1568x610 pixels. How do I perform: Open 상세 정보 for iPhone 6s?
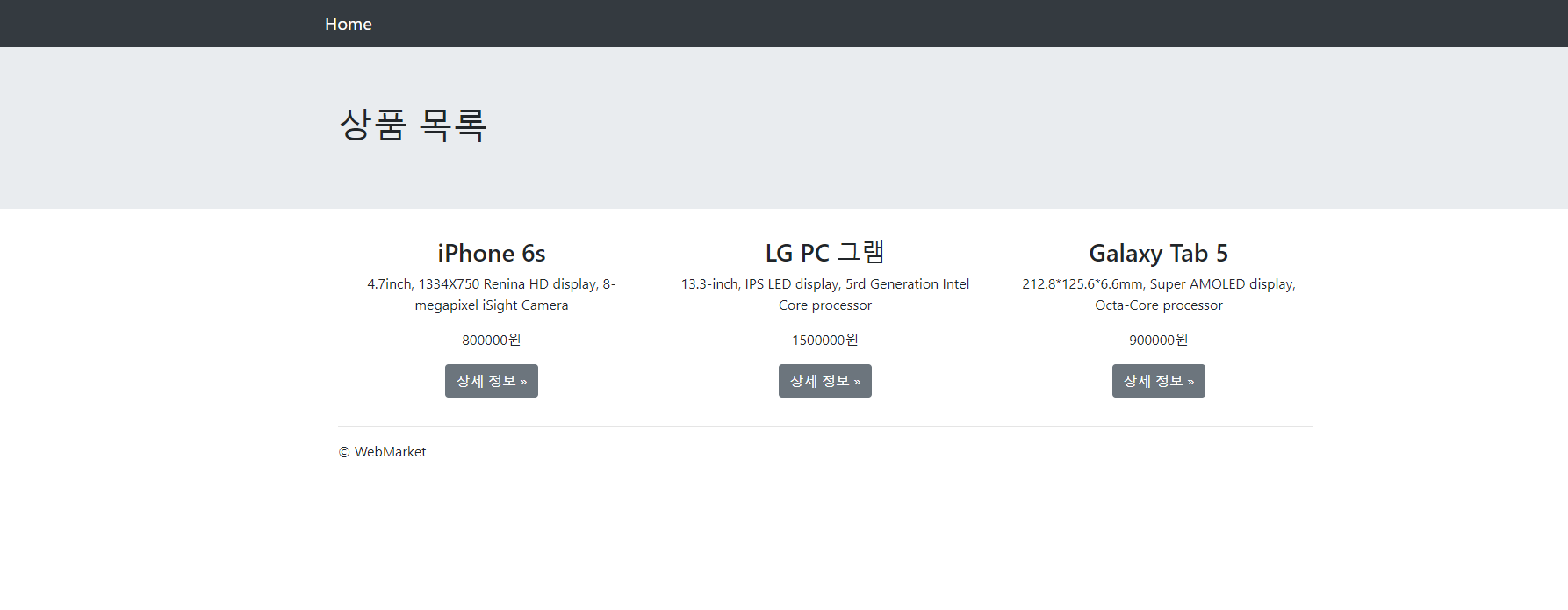pos(492,381)
